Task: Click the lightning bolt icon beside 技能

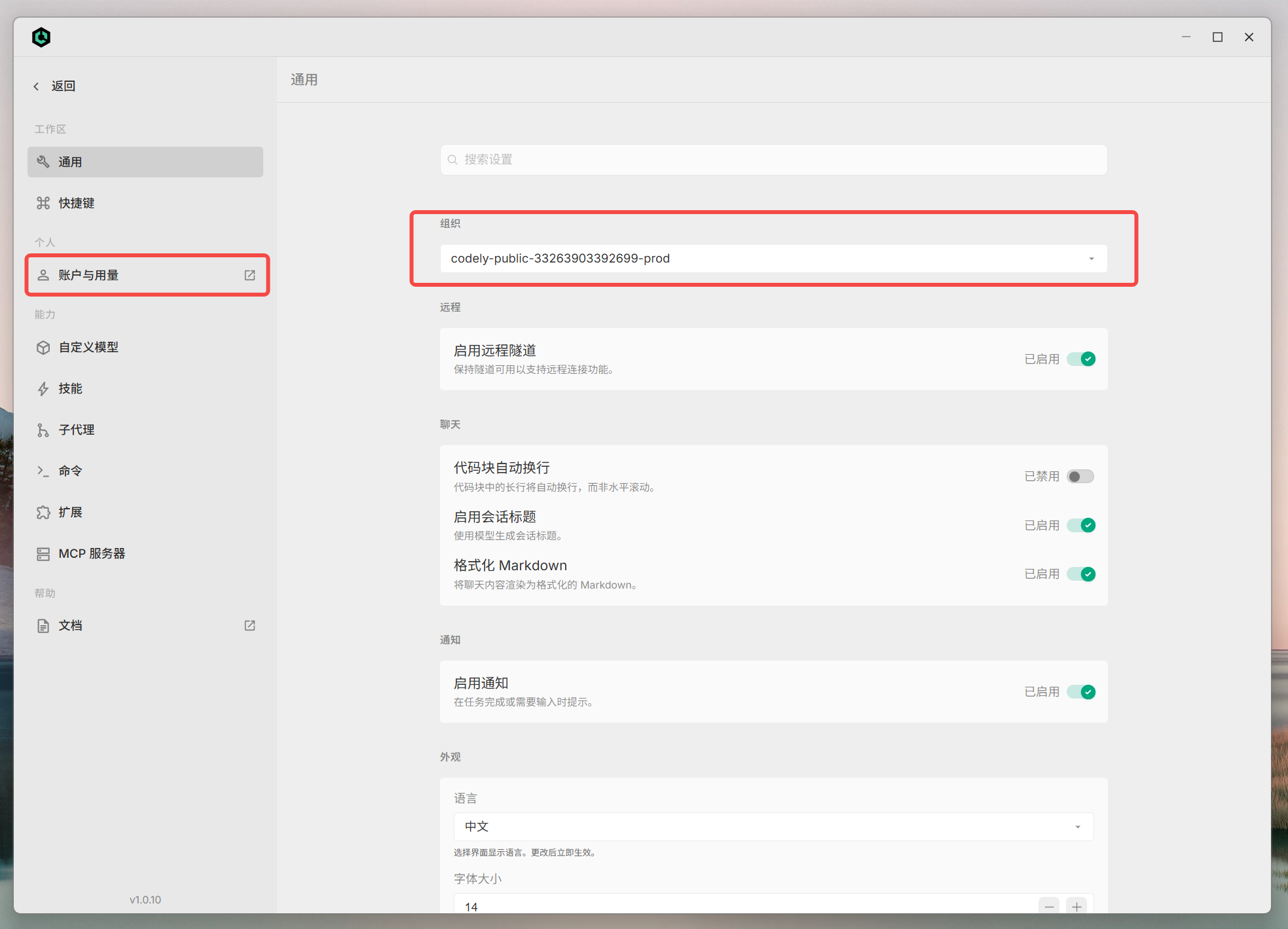Action: pos(43,389)
